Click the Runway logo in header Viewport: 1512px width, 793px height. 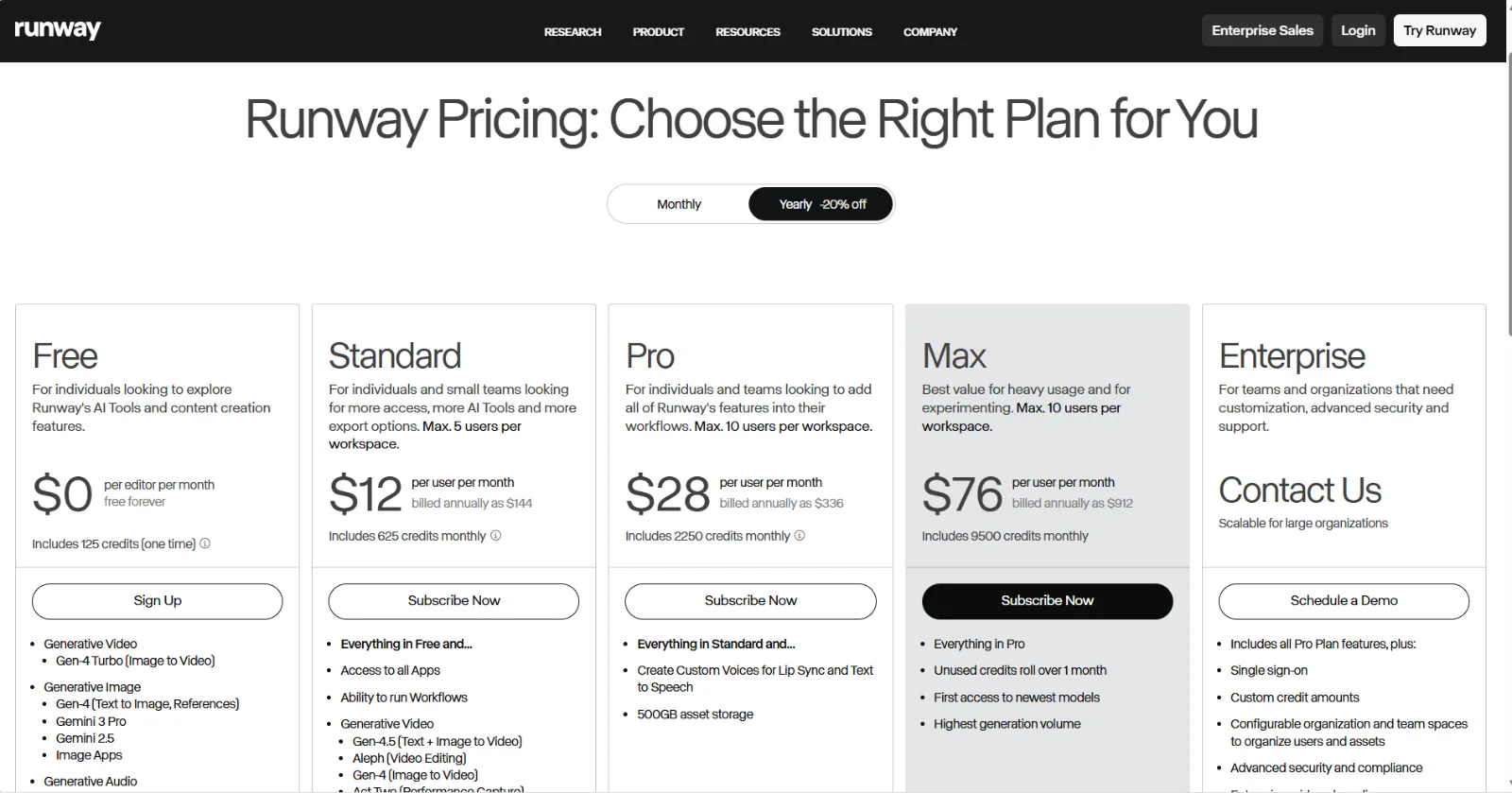[x=58, y=29]
